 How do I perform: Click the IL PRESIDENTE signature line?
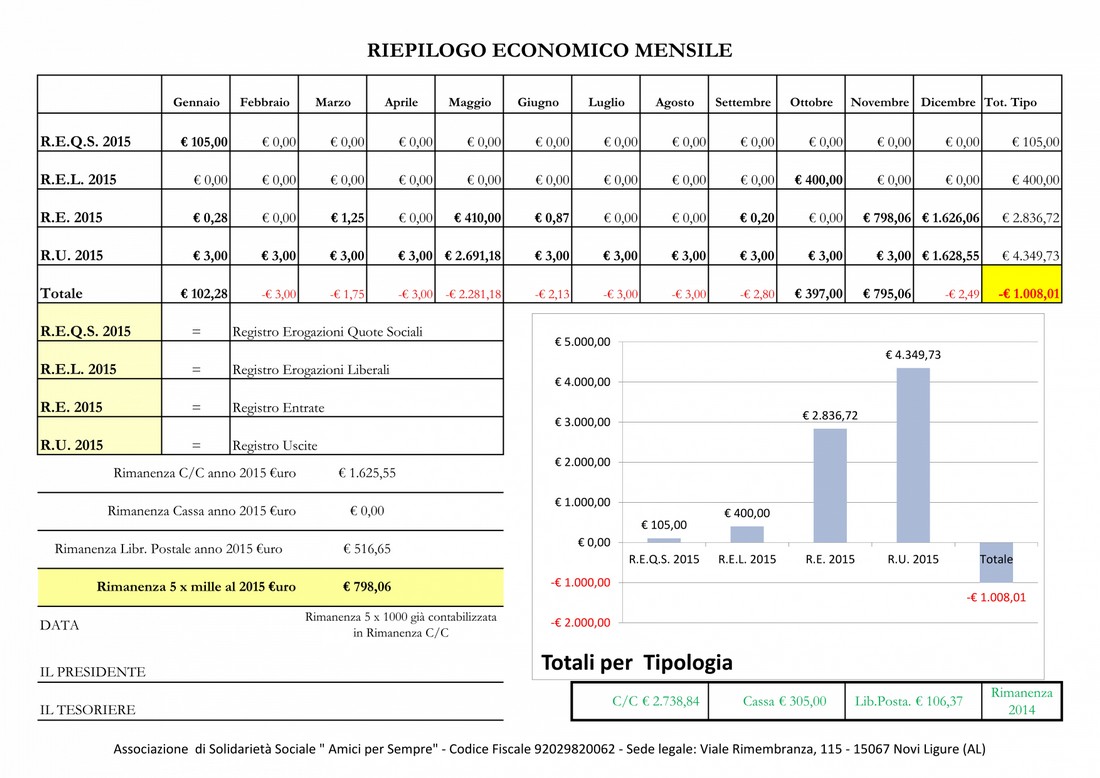pos(270,671)
